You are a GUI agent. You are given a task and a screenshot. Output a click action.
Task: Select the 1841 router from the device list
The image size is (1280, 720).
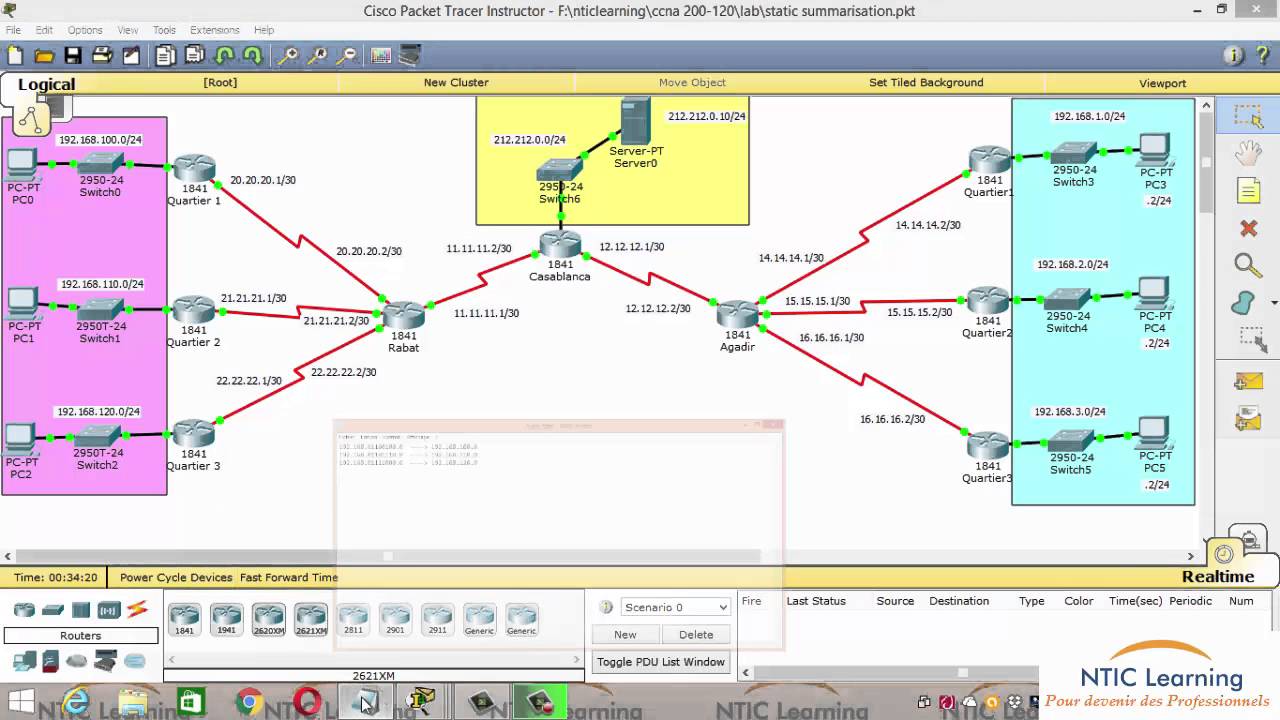coord(185,620)
